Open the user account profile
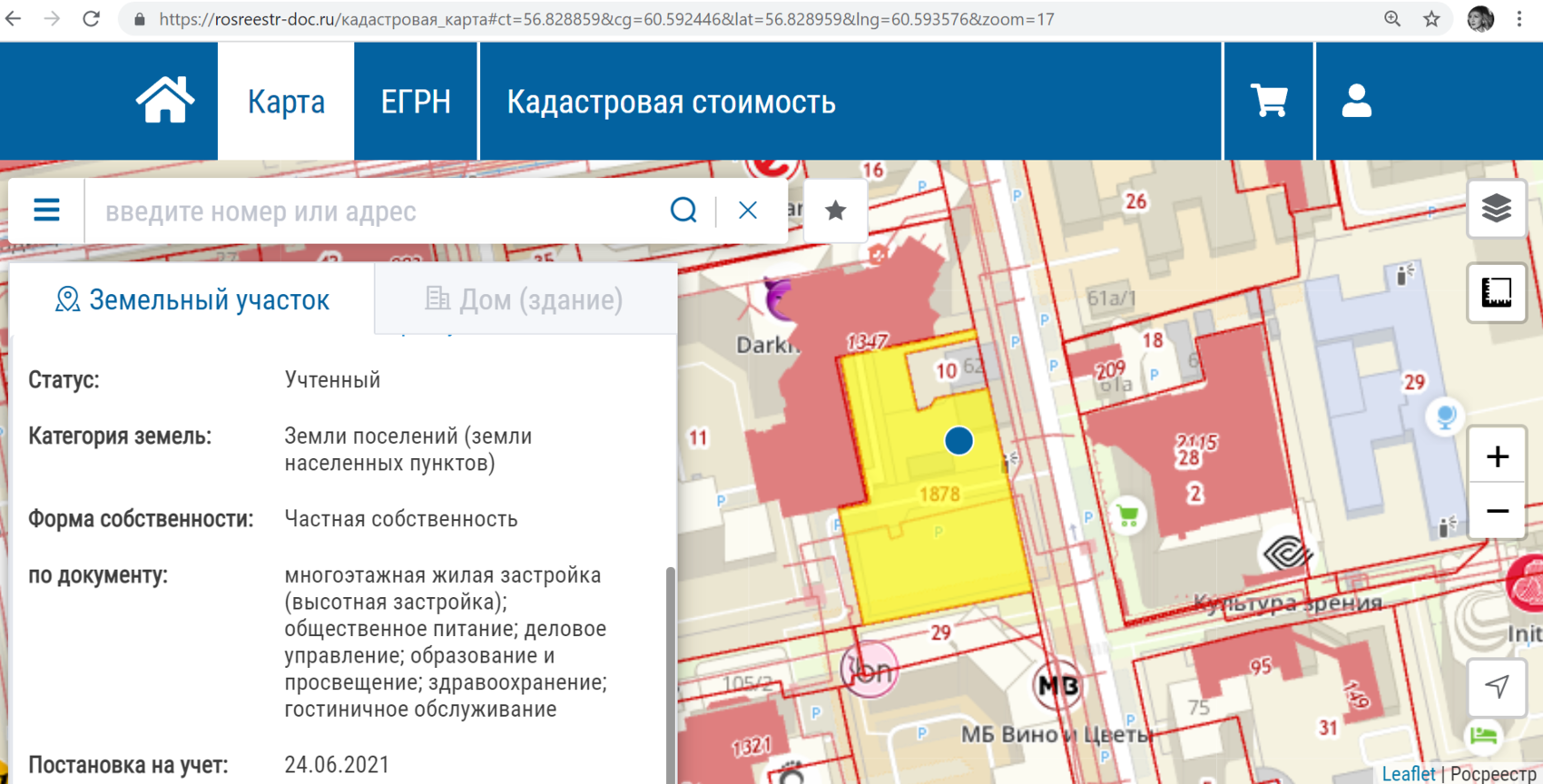Screen dimensions: 1543x784 tap(1357, 101)
